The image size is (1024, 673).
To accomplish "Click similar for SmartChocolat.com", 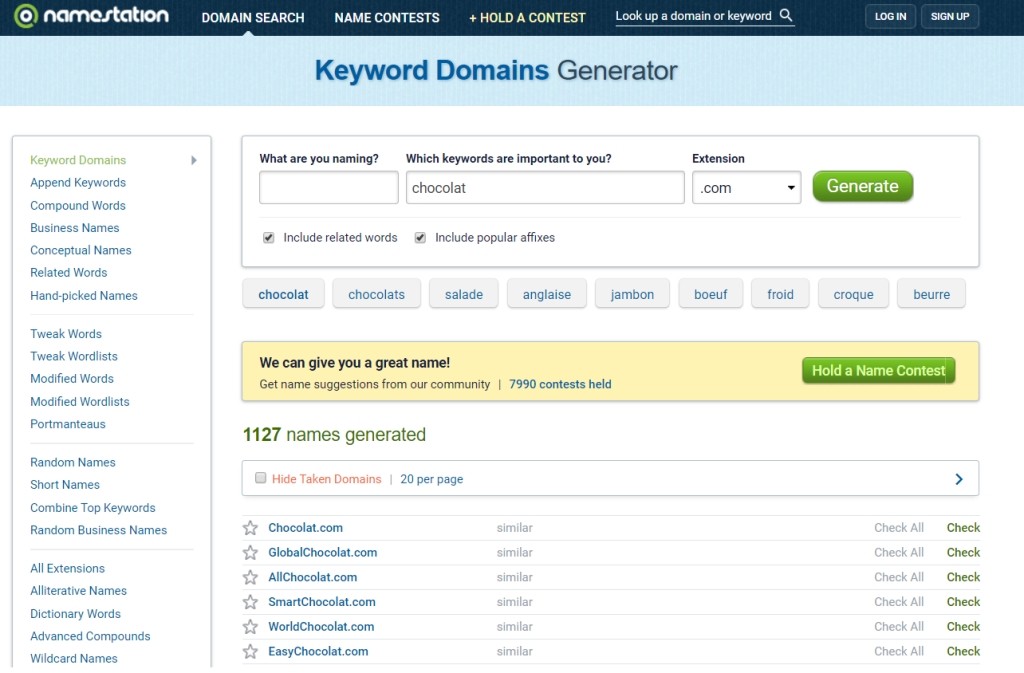I will 515,602.
